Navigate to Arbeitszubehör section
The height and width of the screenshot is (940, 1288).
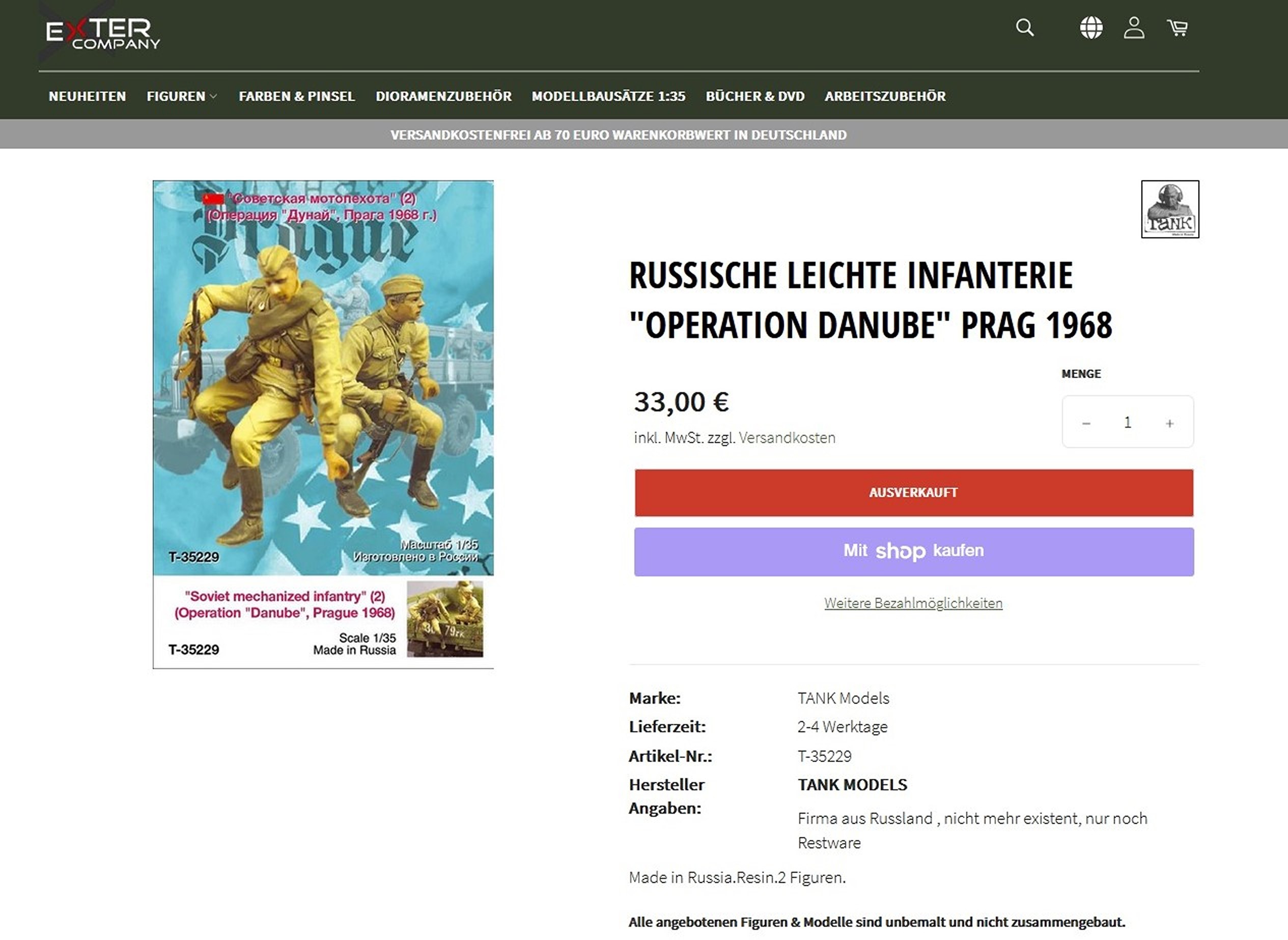885,96
